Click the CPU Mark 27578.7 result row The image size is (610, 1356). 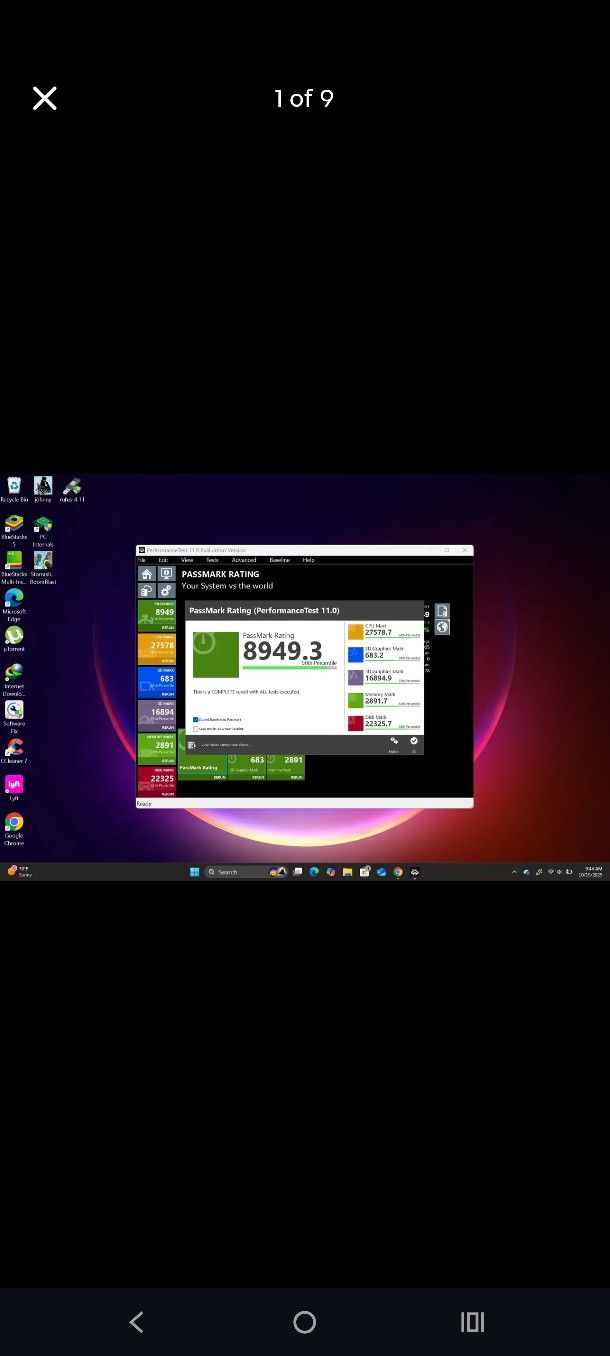[384, 631]
